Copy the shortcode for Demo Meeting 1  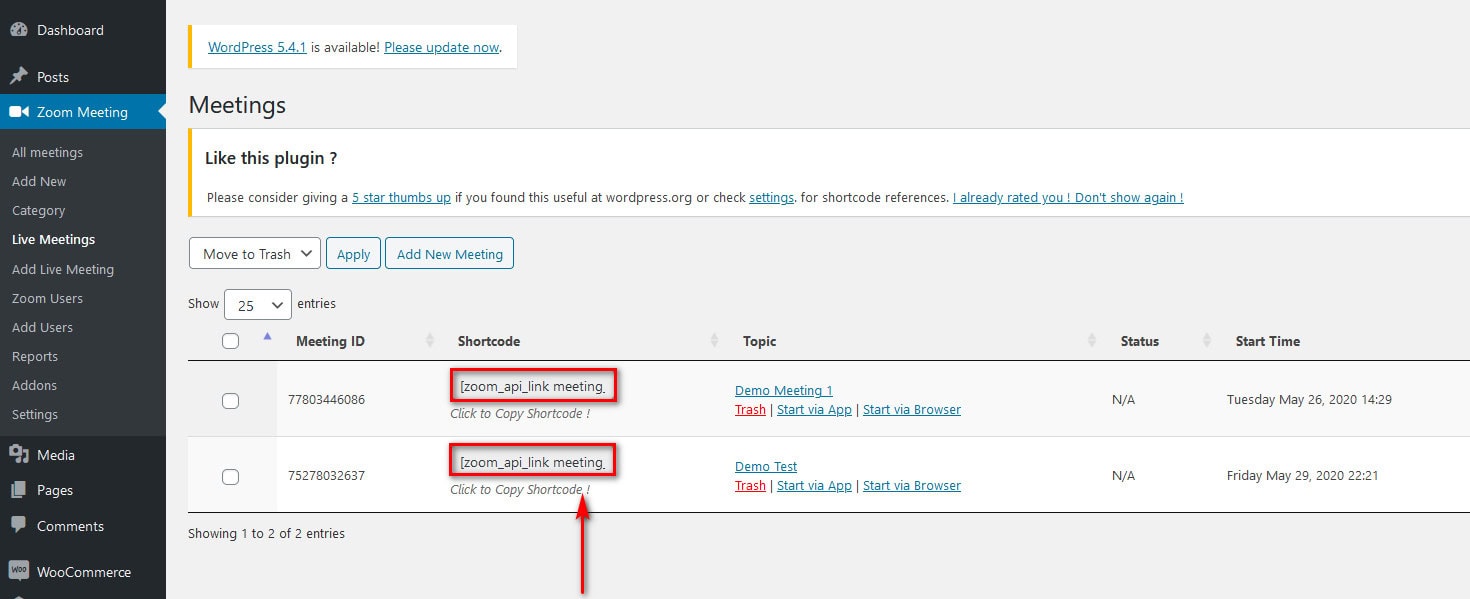[533, 385]
